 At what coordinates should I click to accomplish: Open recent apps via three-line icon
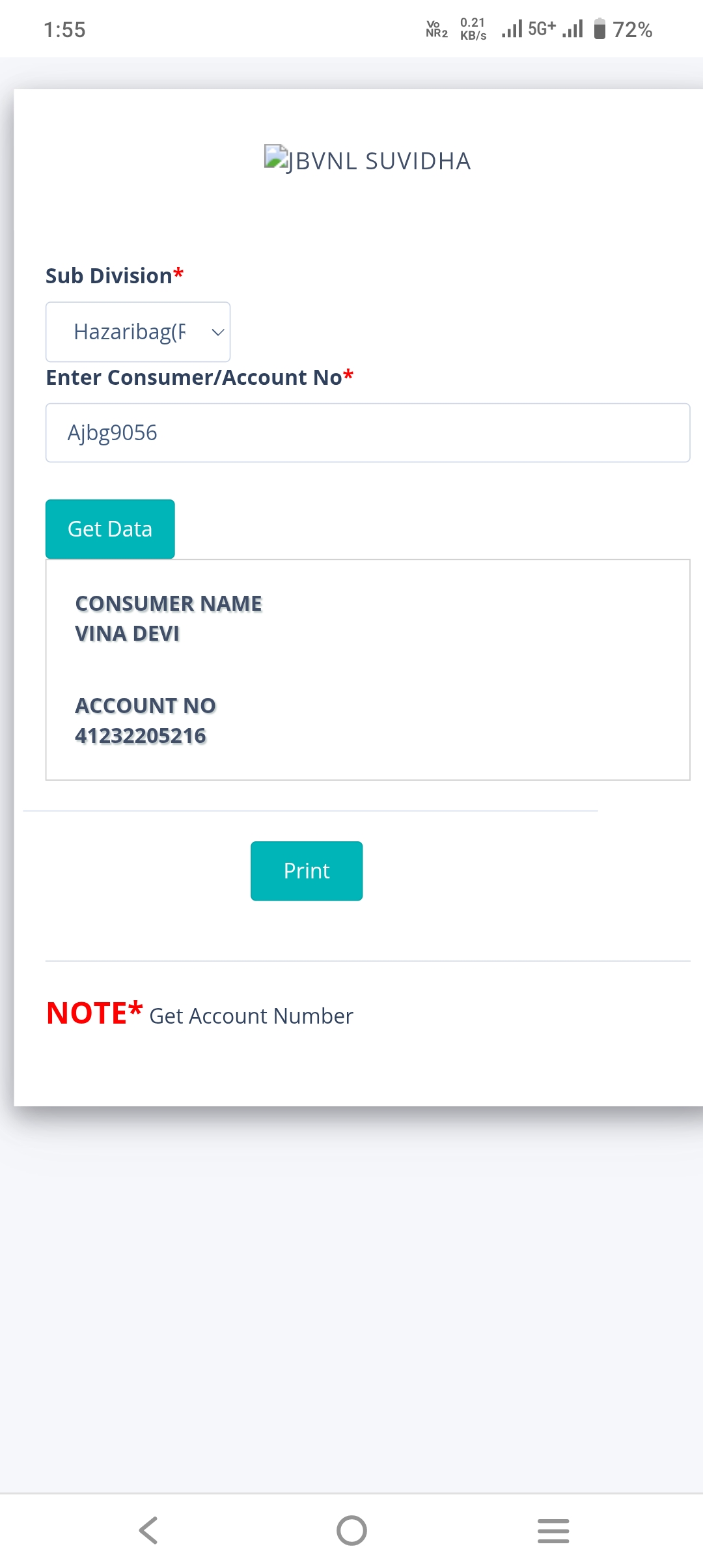553,1530
